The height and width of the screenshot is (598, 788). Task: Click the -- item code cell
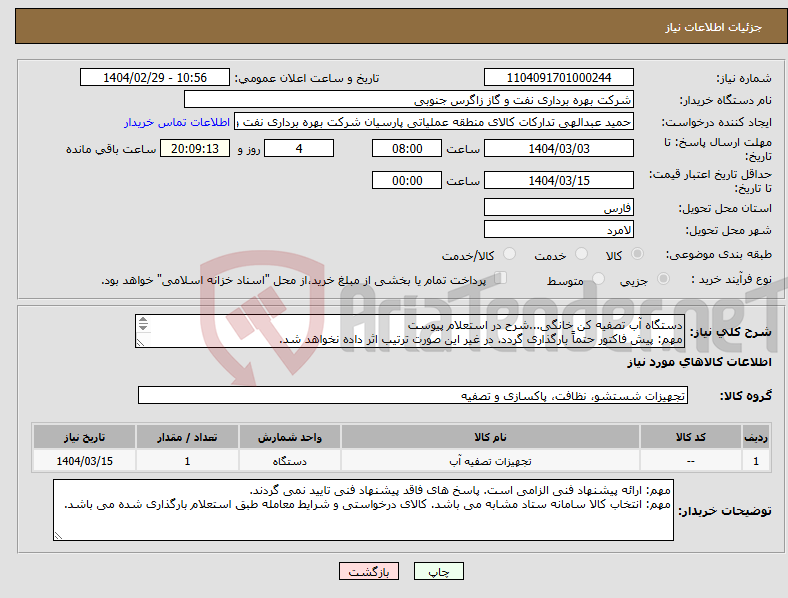pos(691,461)
